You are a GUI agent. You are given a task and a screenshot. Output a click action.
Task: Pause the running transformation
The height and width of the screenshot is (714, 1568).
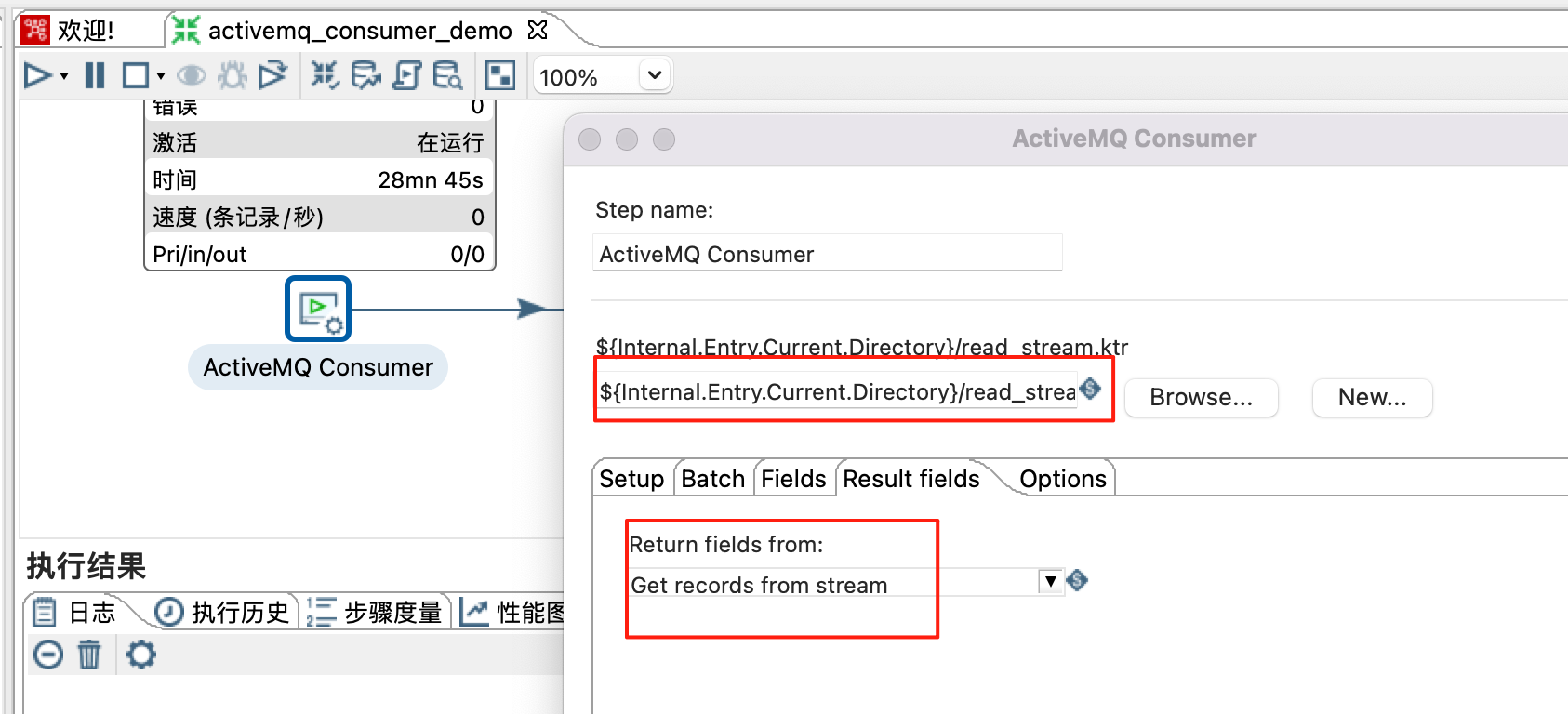[95, 75]
